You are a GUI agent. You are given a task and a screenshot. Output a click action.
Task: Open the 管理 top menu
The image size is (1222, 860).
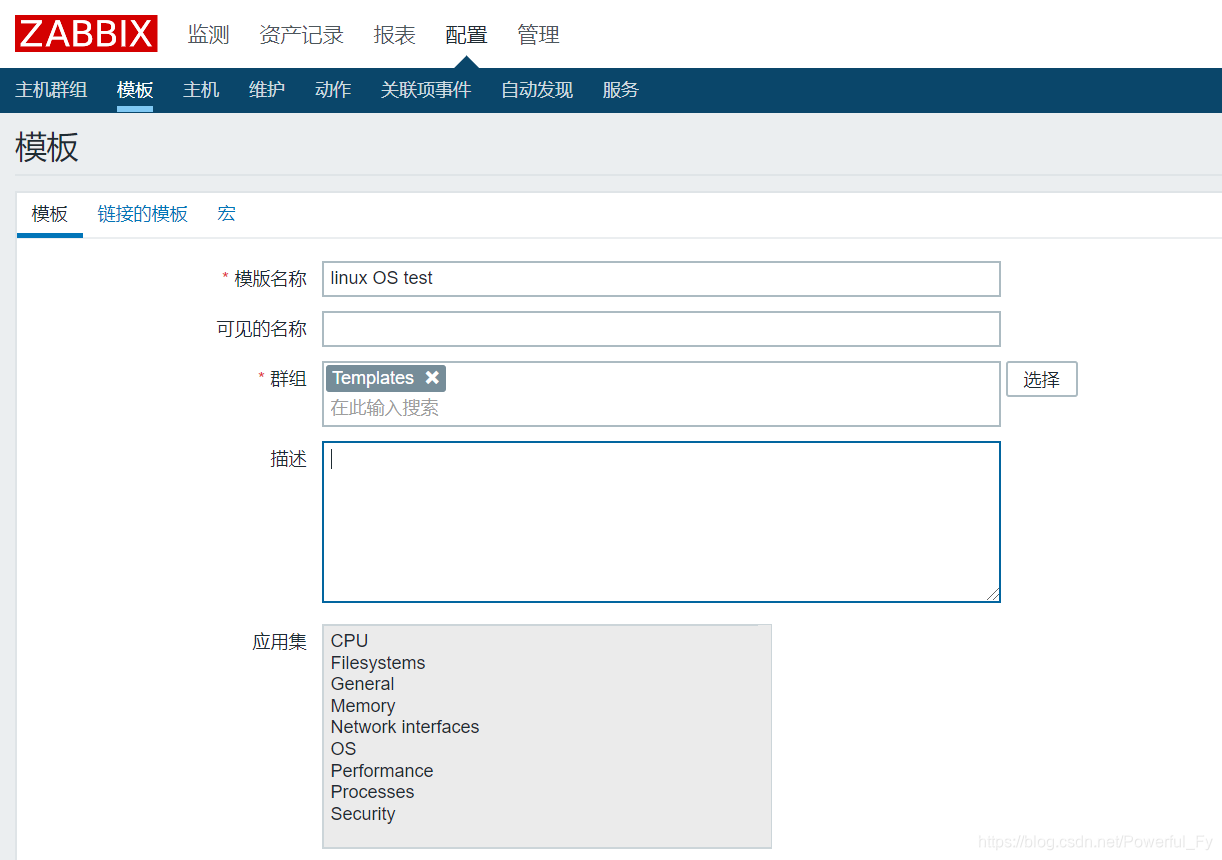point(538,35)
